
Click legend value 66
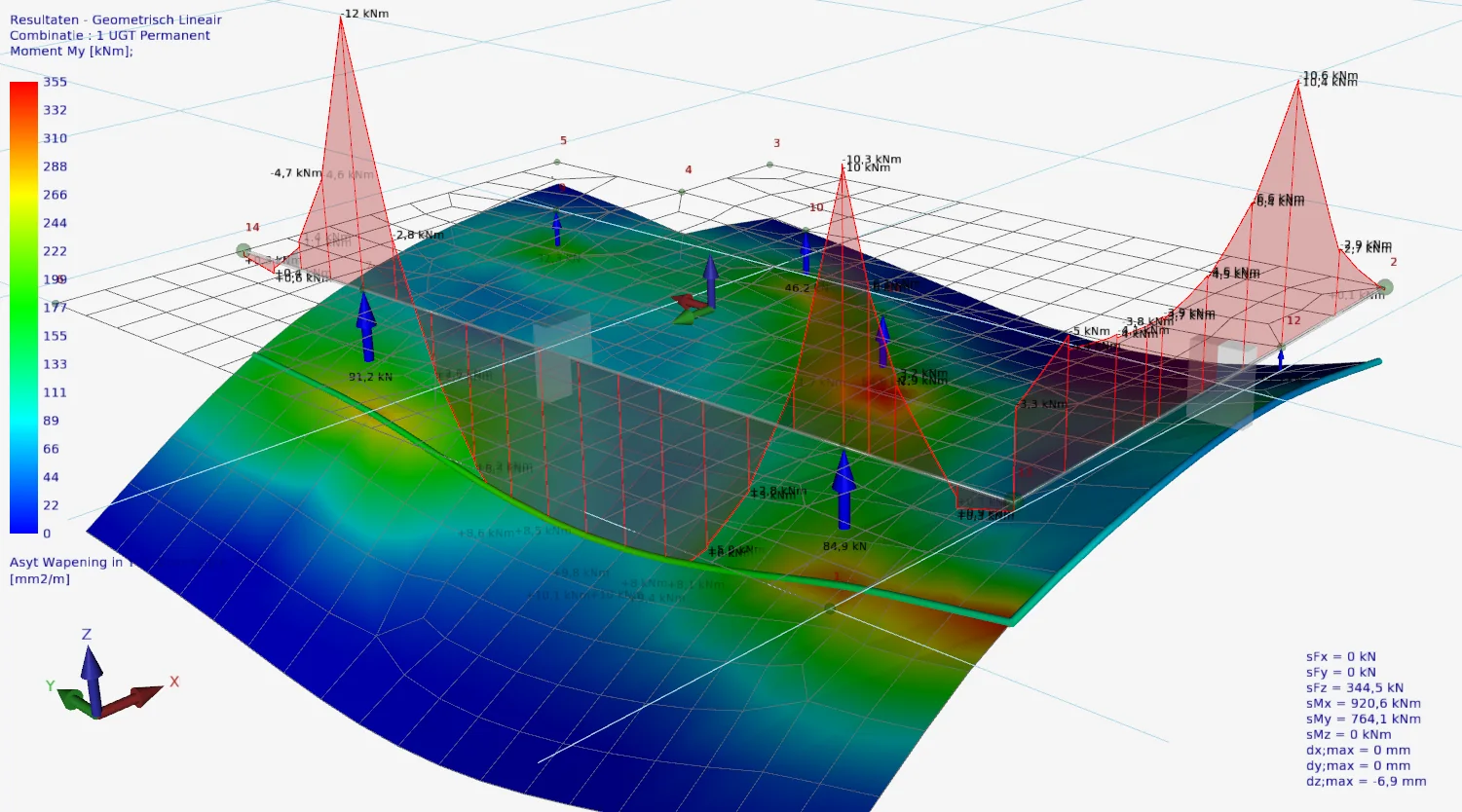(x=52, y=449)
